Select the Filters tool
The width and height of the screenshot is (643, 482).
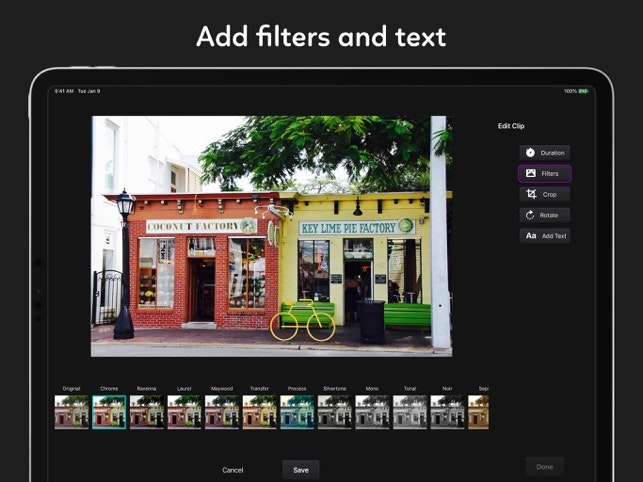tap(544, 173)
